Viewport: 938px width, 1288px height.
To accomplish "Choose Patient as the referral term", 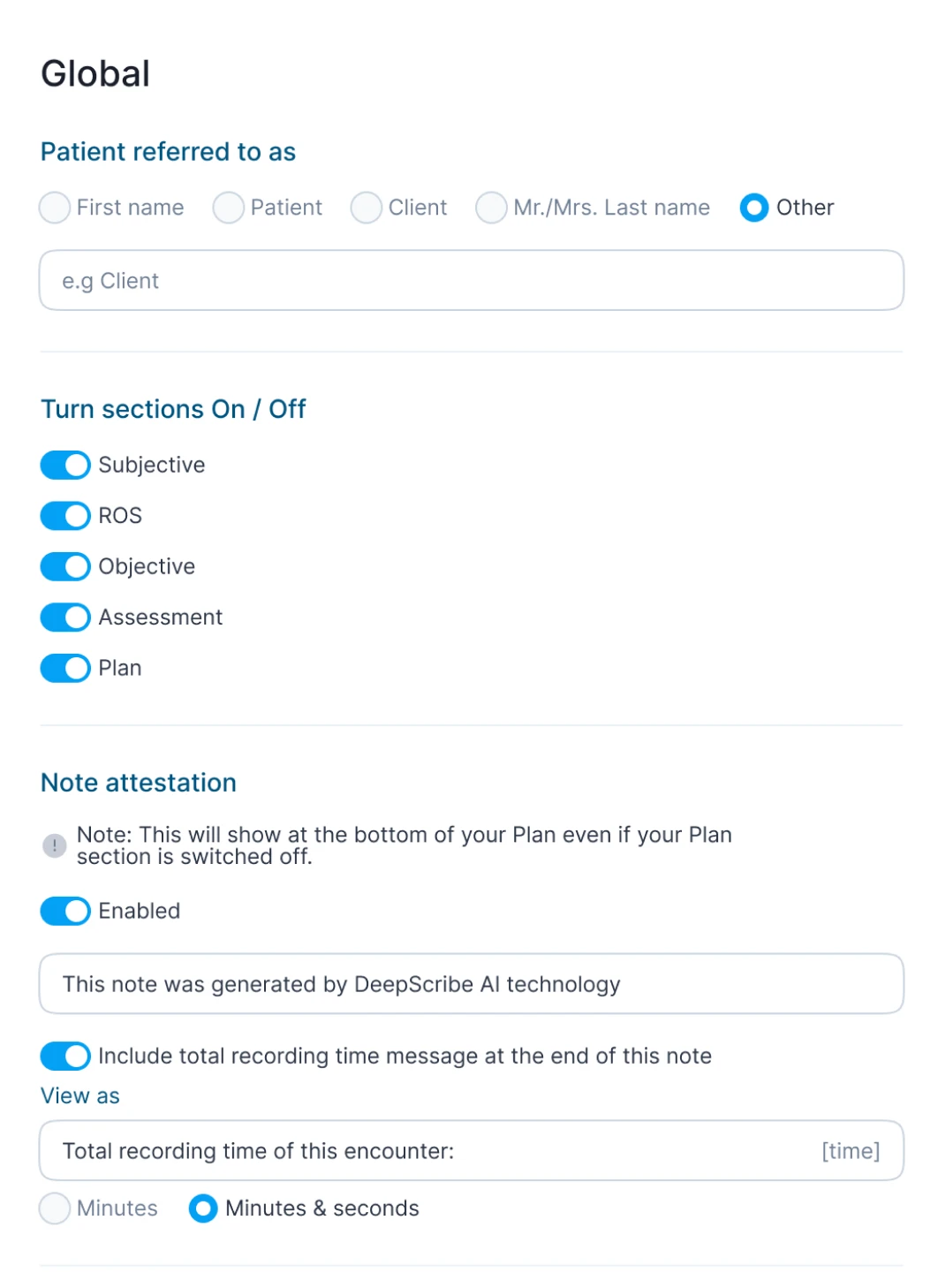I will click(x=228, y=208).
